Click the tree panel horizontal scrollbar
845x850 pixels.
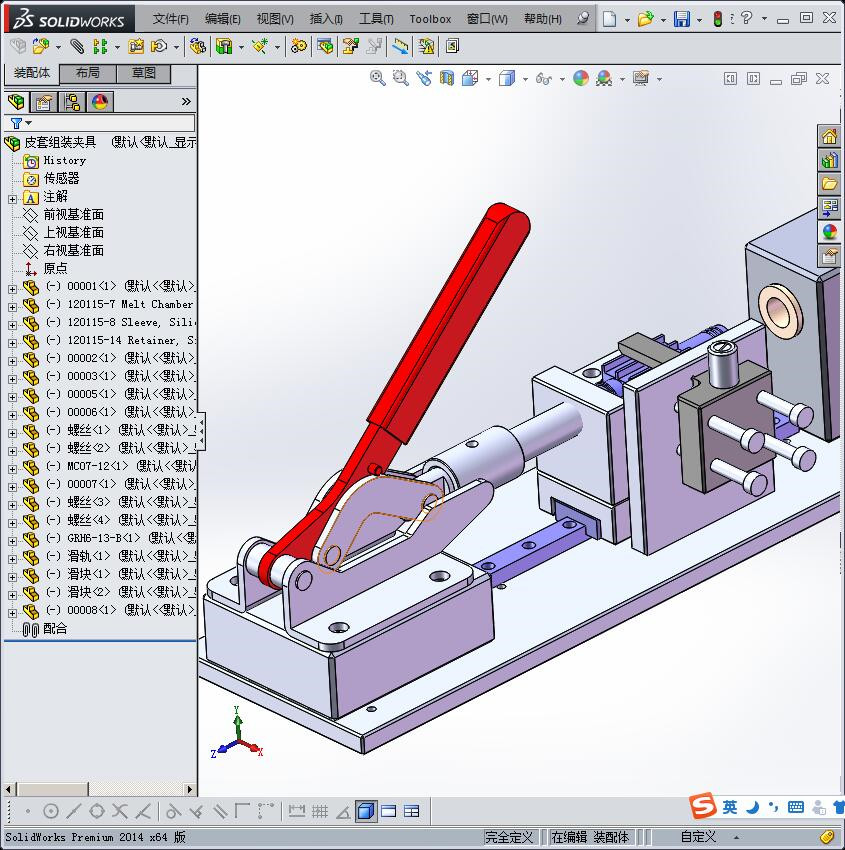99,789
